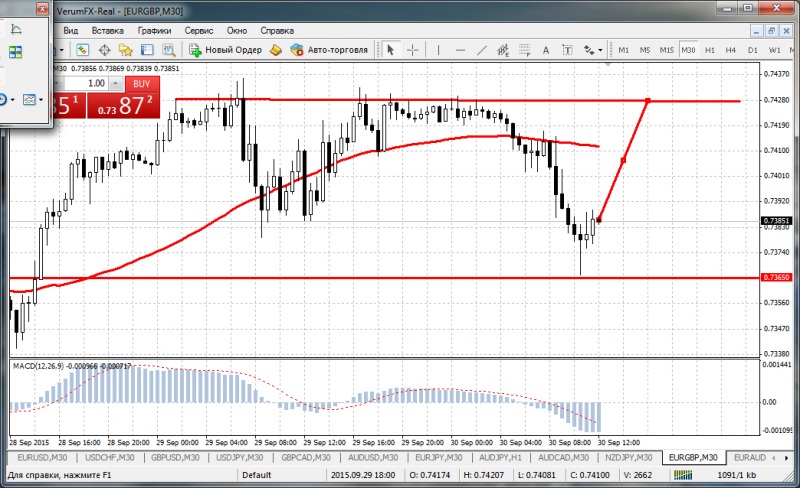Switch chart to D1 timeframe
This screenshot has width=800, height=488.
pos(752,50)
